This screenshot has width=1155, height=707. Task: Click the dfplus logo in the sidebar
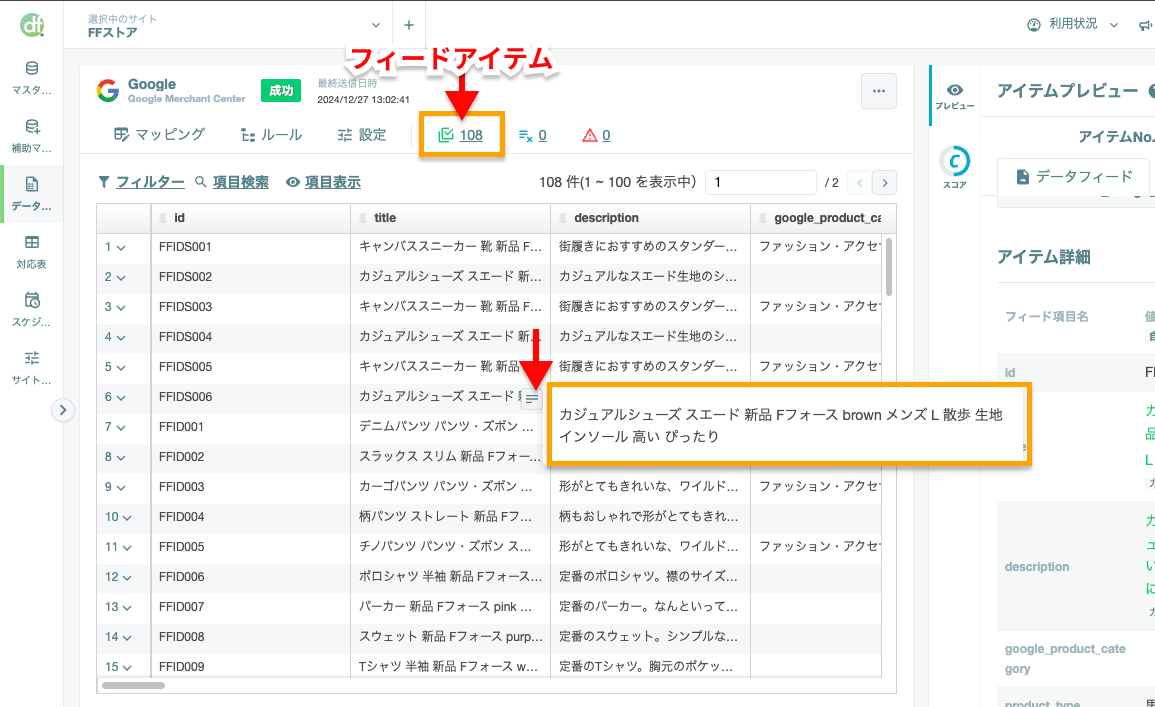(x=32, y=25)
